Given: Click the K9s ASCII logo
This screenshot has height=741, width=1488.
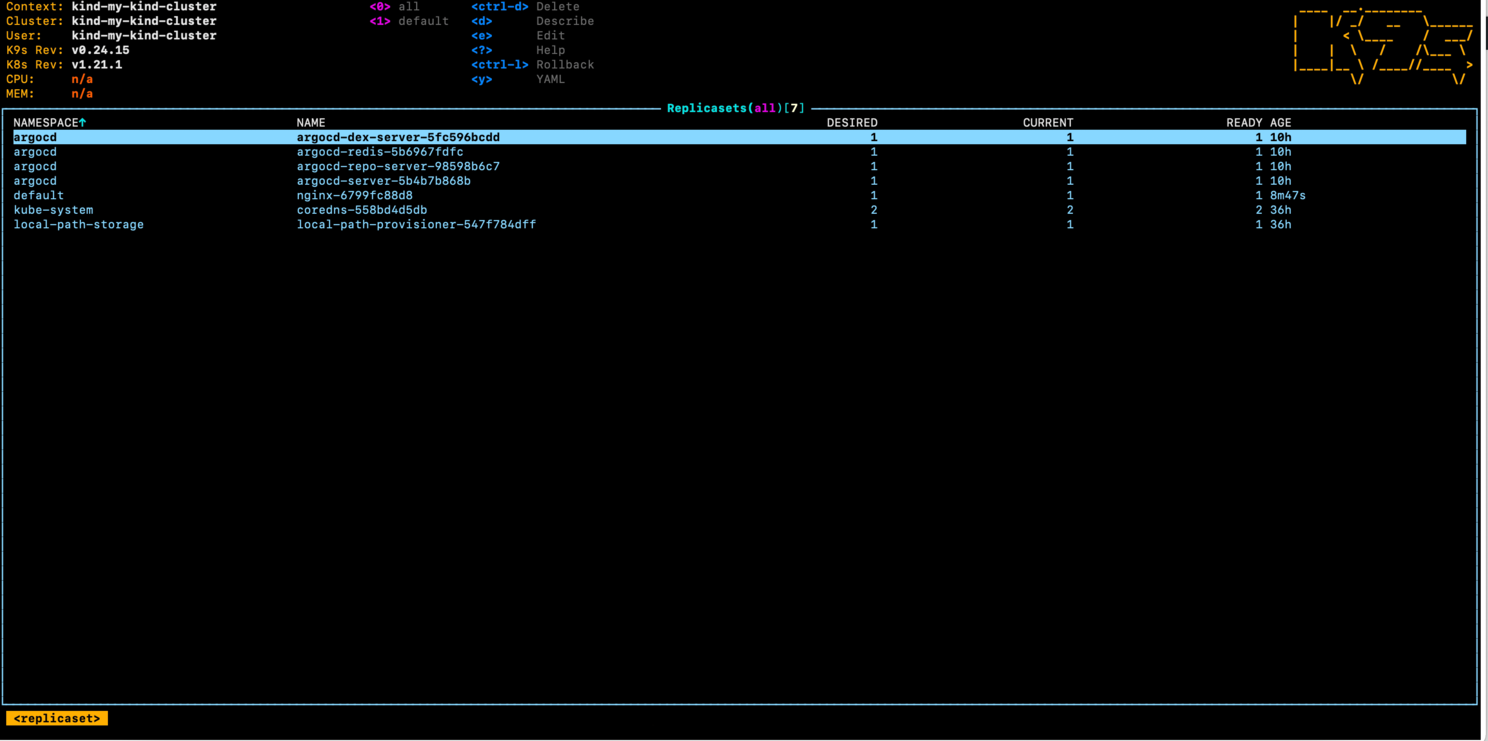Looking at the screenshot, I should 1383,46.
